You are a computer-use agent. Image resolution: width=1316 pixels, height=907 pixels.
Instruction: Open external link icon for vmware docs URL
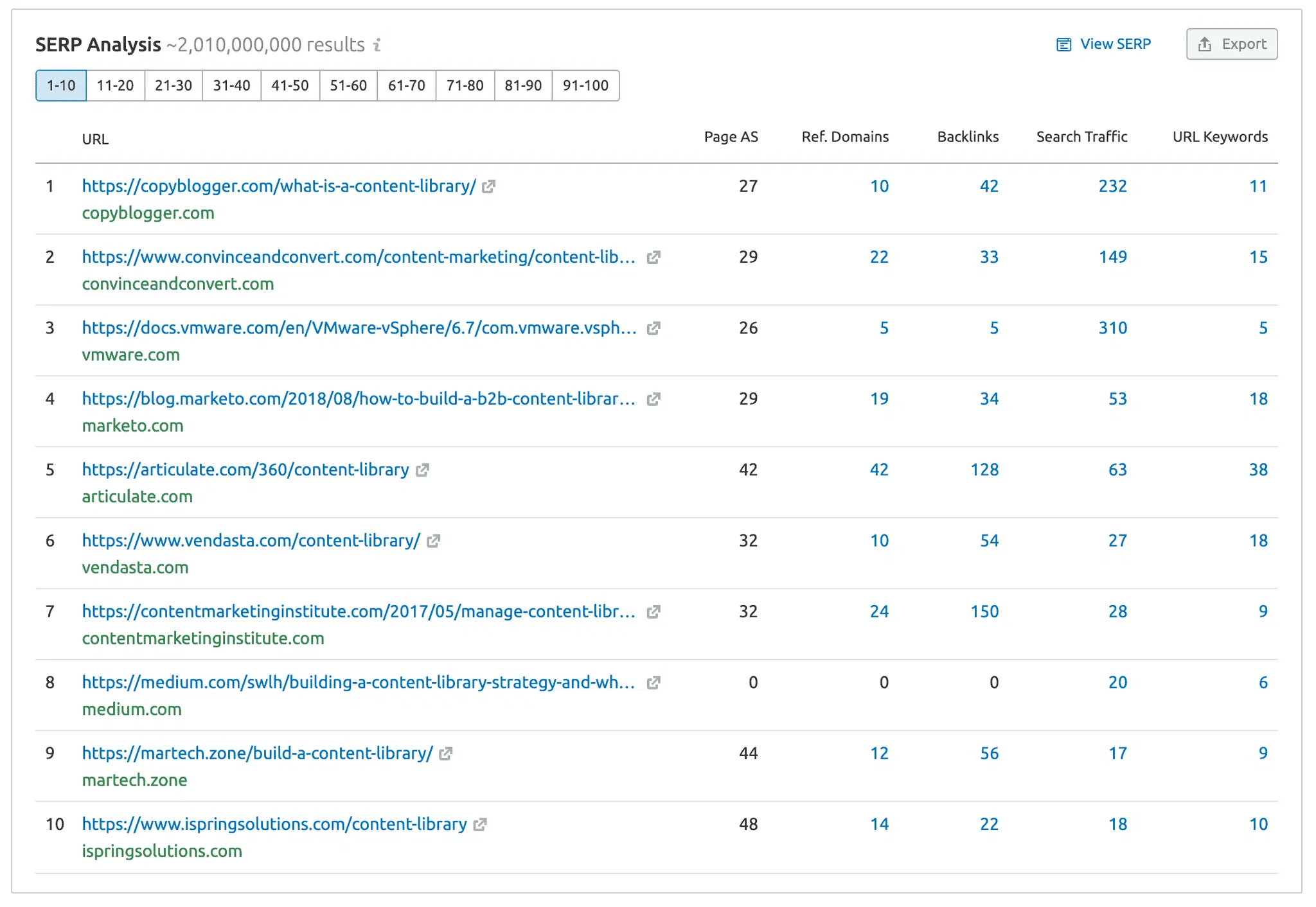tap(654, 328)
